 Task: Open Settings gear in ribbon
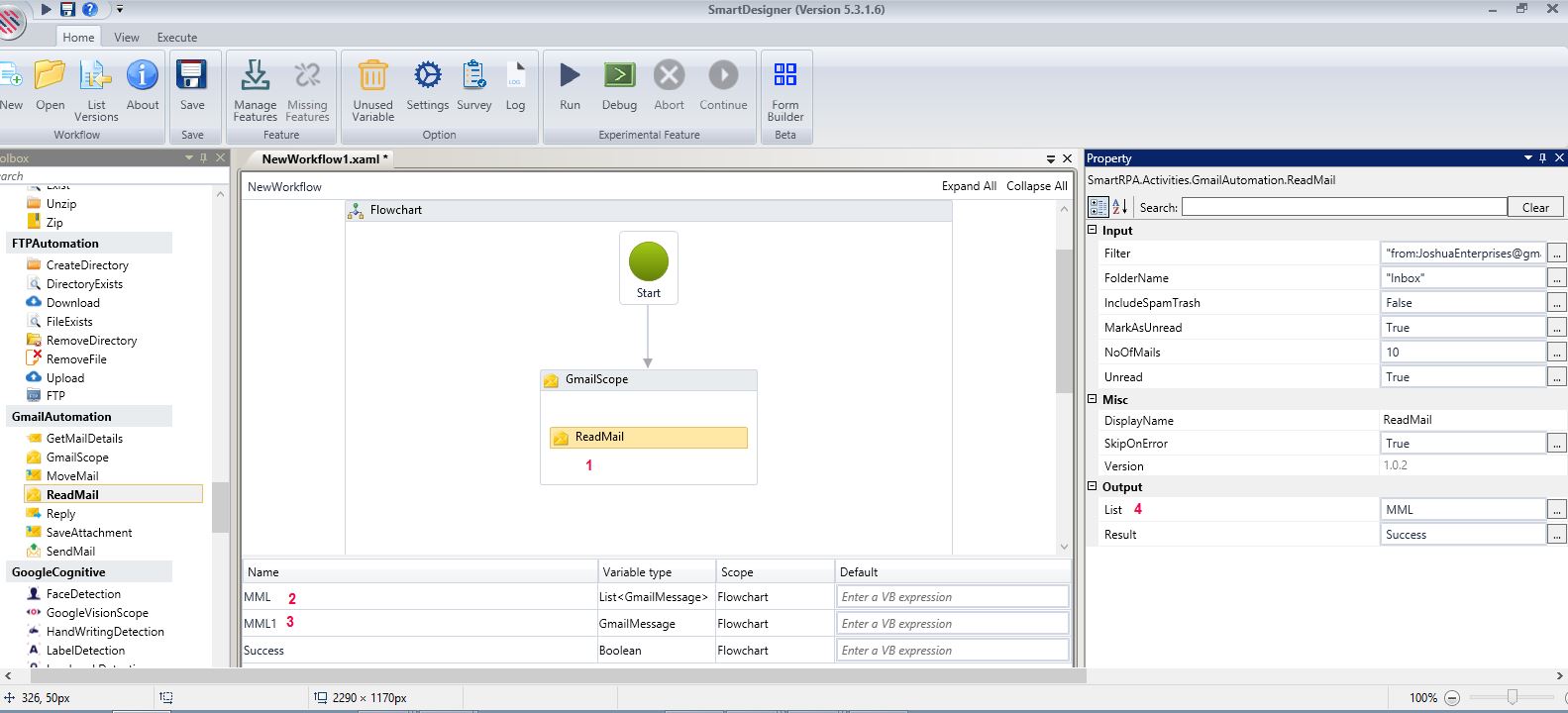tap(427, 76)
